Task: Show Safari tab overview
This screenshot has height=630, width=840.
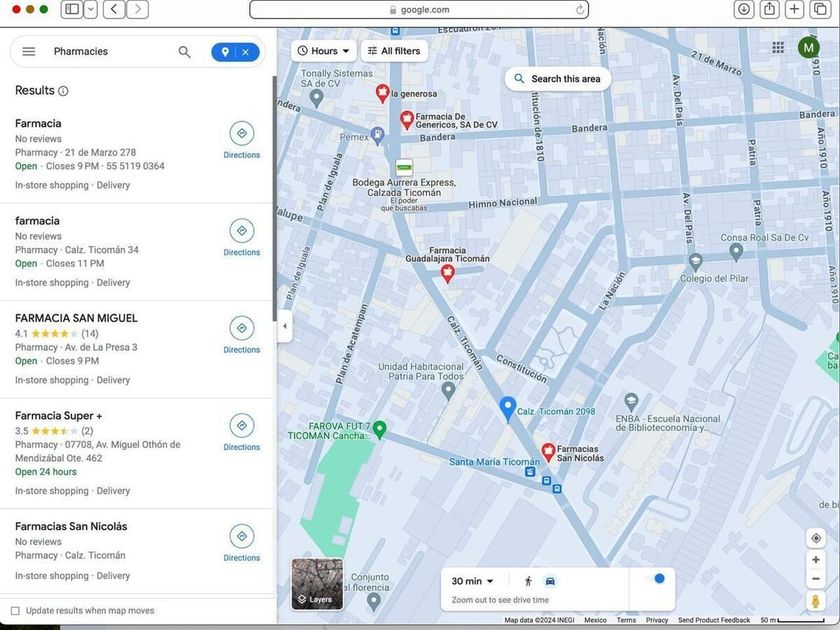Action: (x=821, y=9)
